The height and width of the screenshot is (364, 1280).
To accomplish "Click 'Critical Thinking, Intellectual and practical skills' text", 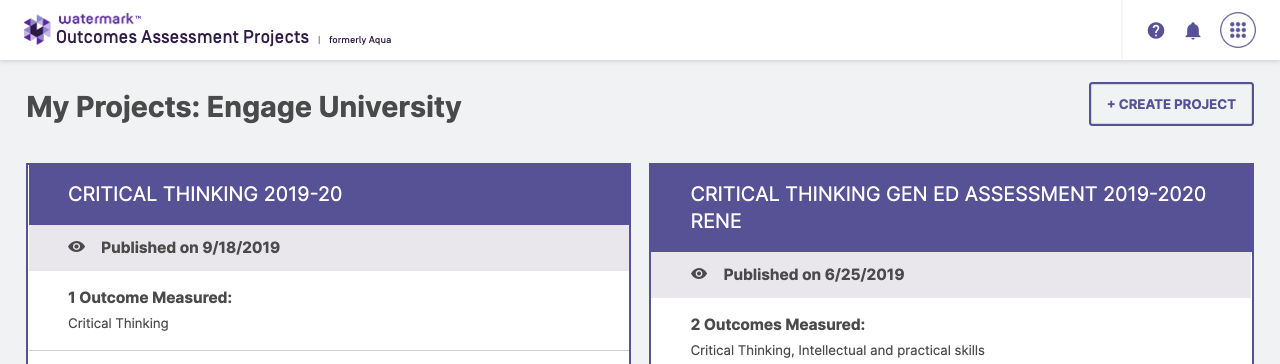I will click(838, 350).
